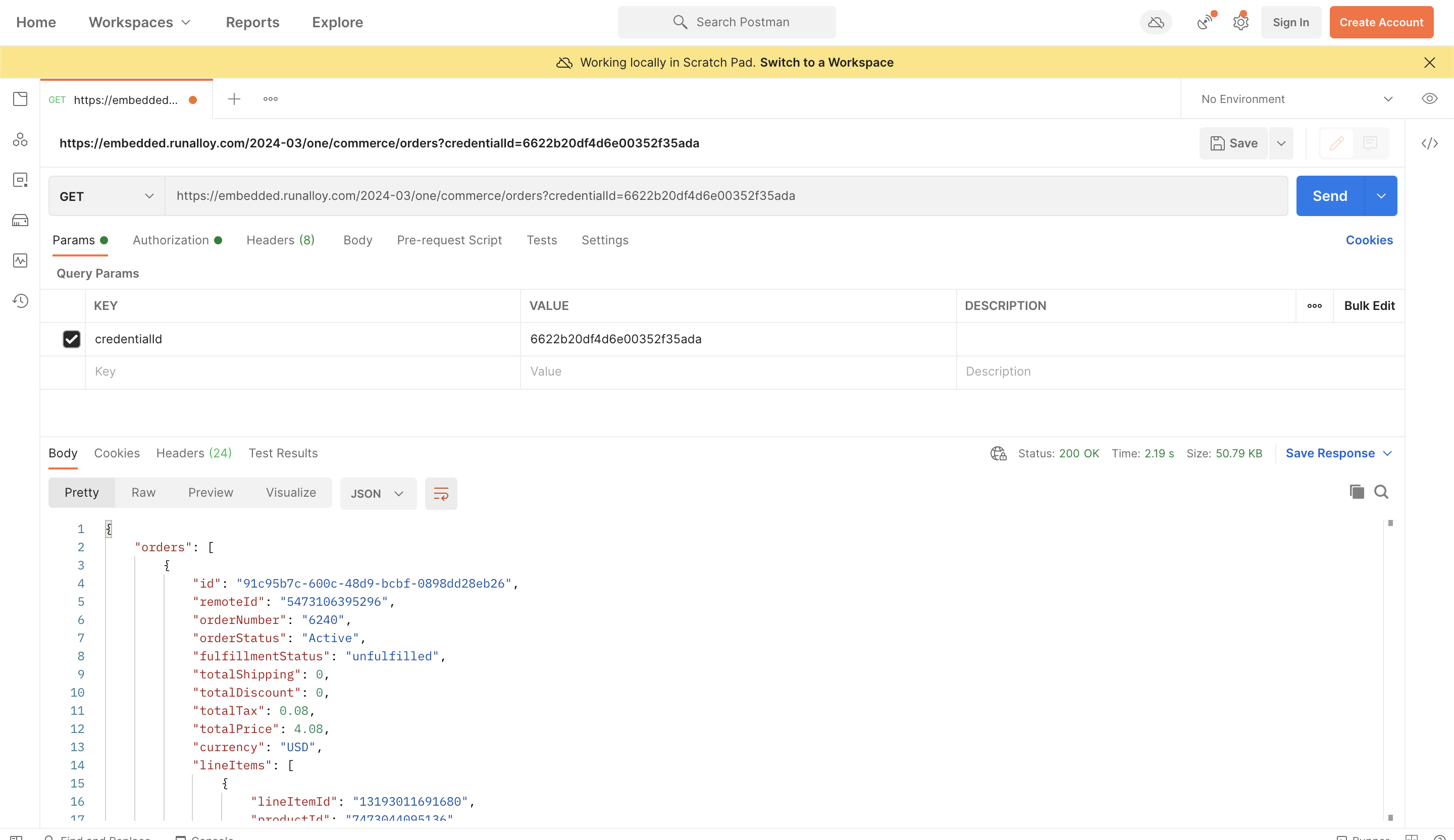Open the Collections sidebar icon

(x=20, y=98)
